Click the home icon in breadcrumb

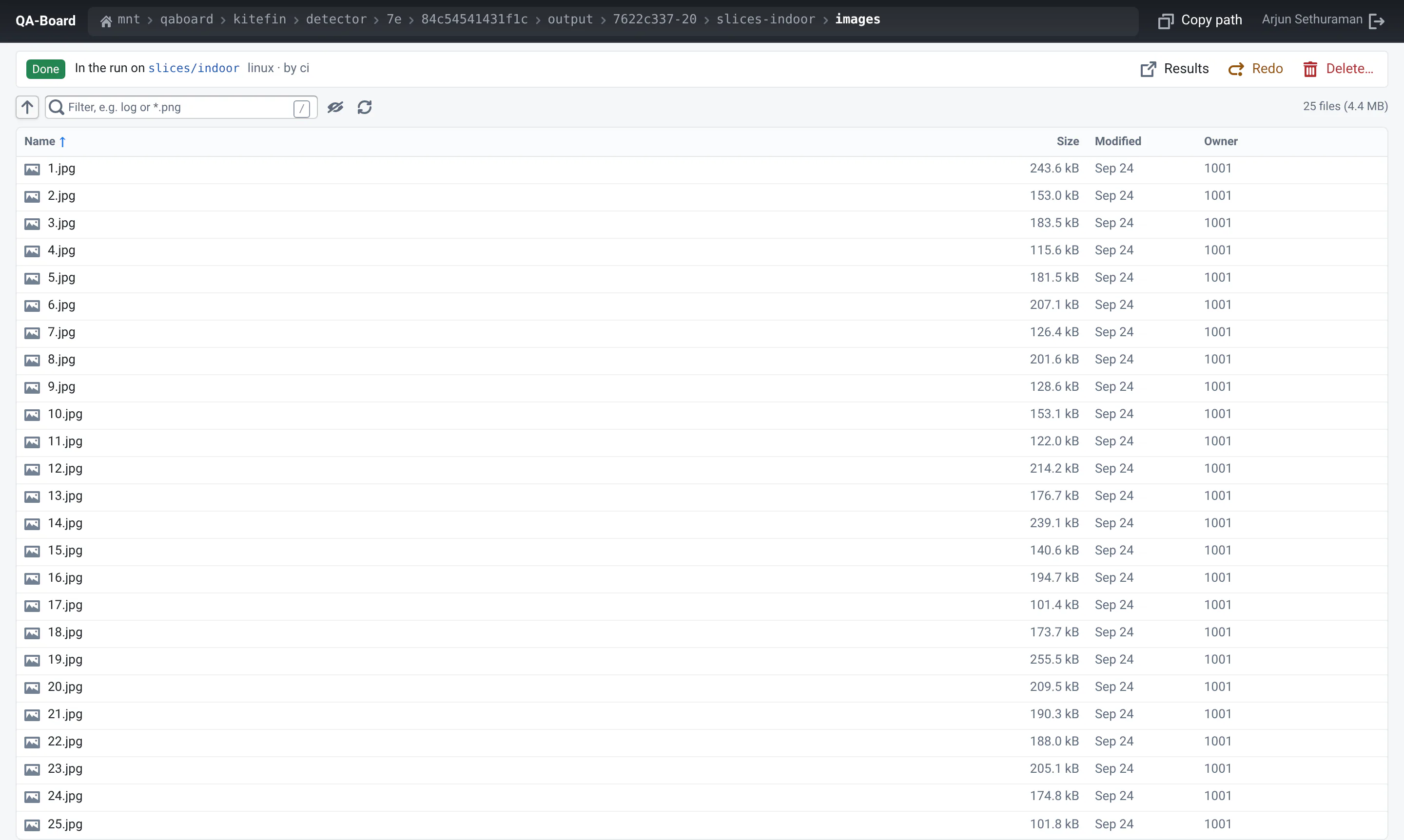(x=106, y=21)
